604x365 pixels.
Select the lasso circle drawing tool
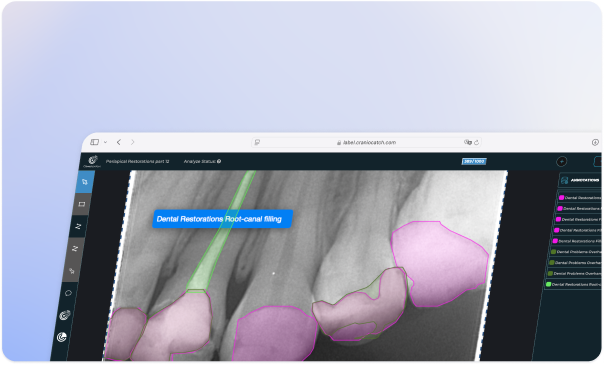tap(68, 293)
